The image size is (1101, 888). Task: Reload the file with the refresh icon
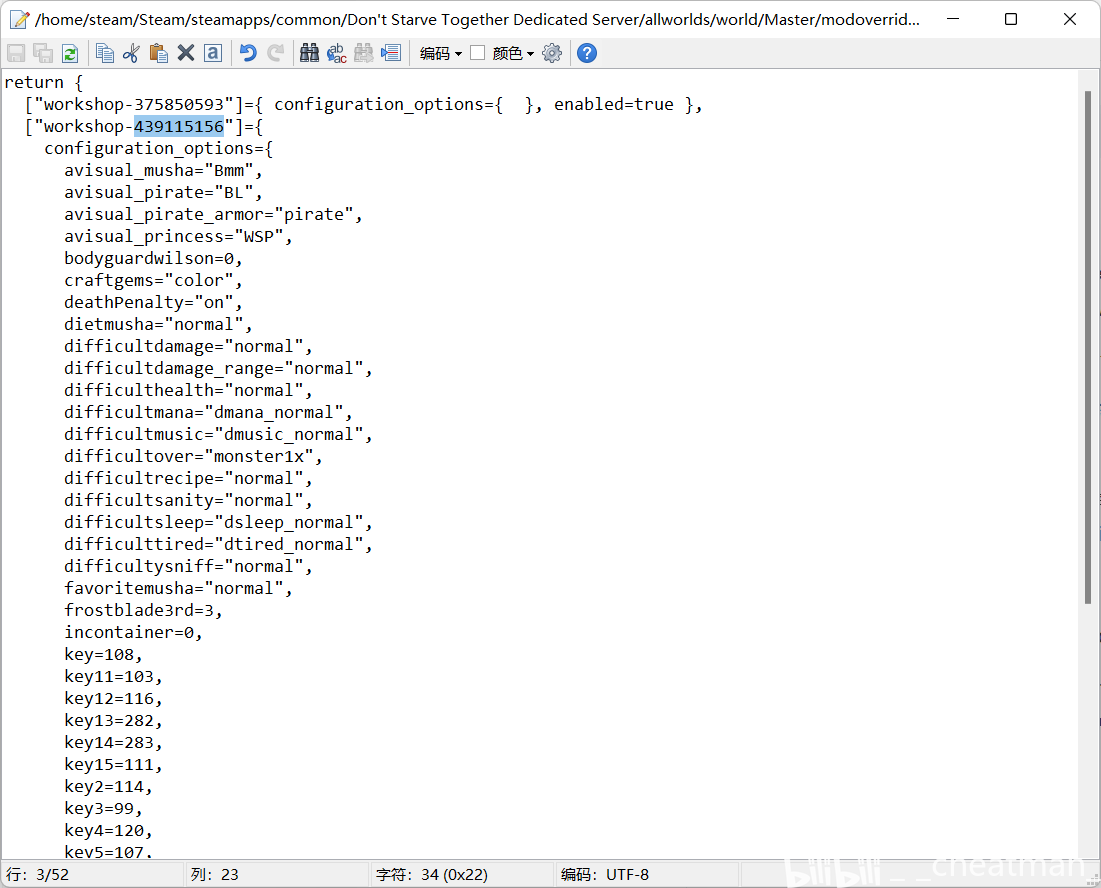70,53
